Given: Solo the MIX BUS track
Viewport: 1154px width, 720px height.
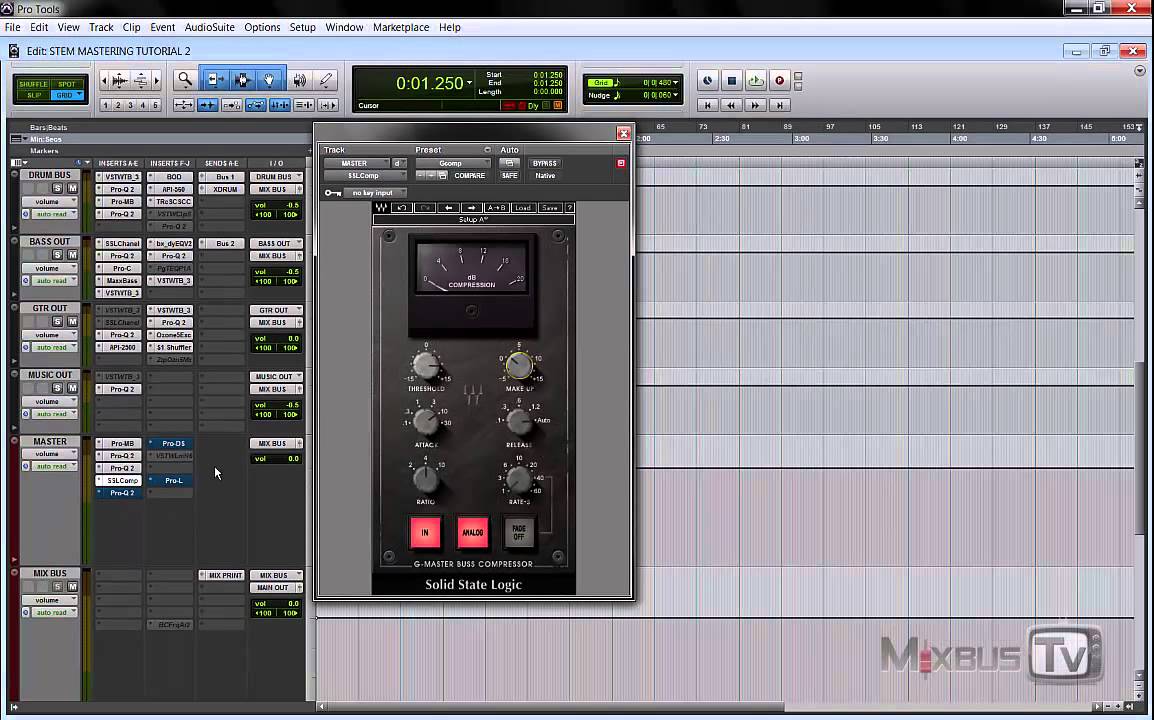Looking at the screenshot, I should click(57, 587).
